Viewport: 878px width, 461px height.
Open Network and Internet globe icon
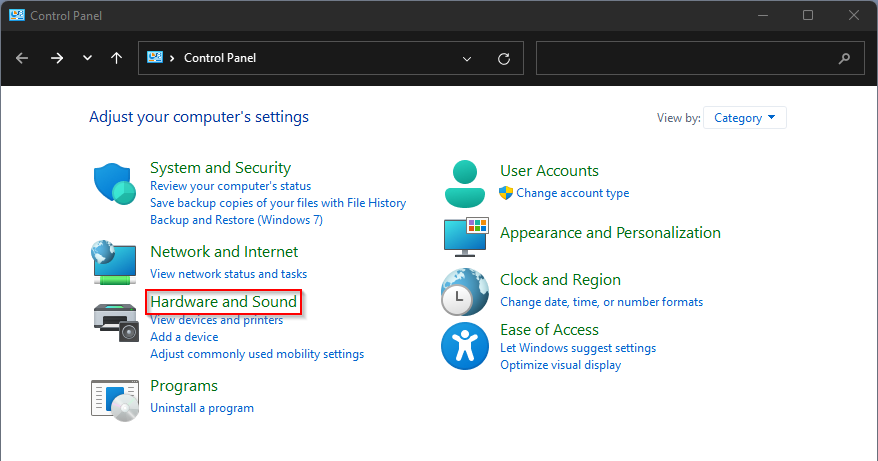coord(114,262)
